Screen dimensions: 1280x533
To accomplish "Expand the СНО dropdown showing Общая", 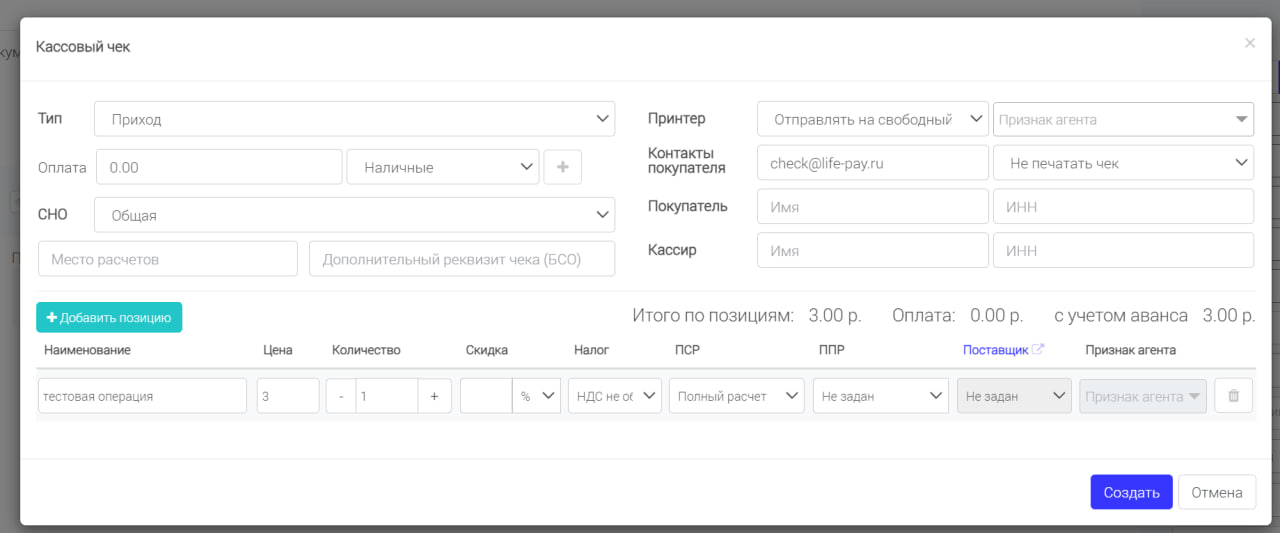I will 355,215.
